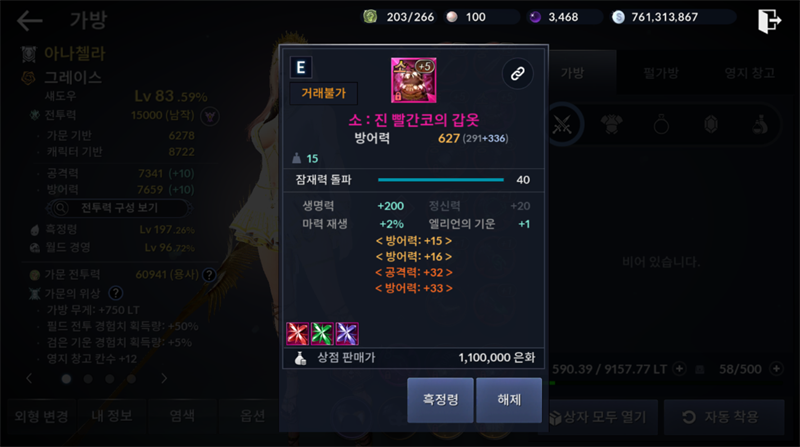Select the ring accessory filter icon

pyautogui.click(x=661, y=124)
